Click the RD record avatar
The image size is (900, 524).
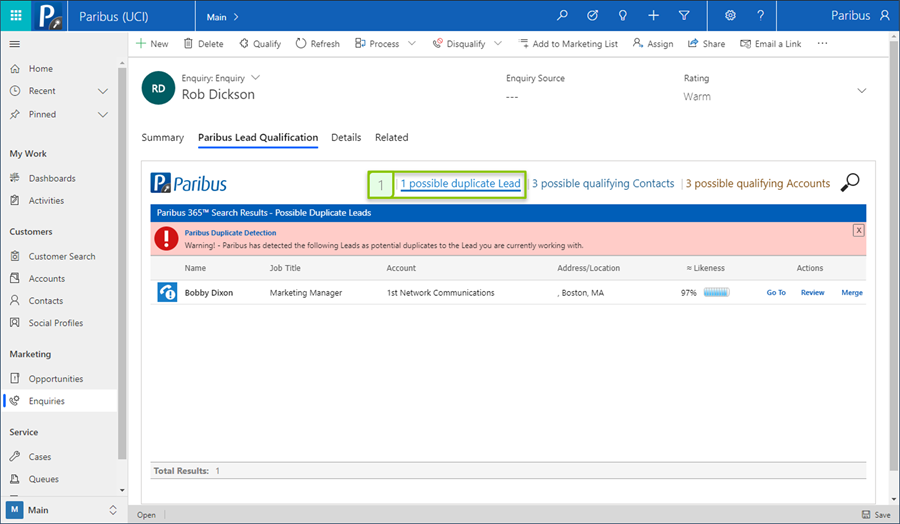[158, 88]
